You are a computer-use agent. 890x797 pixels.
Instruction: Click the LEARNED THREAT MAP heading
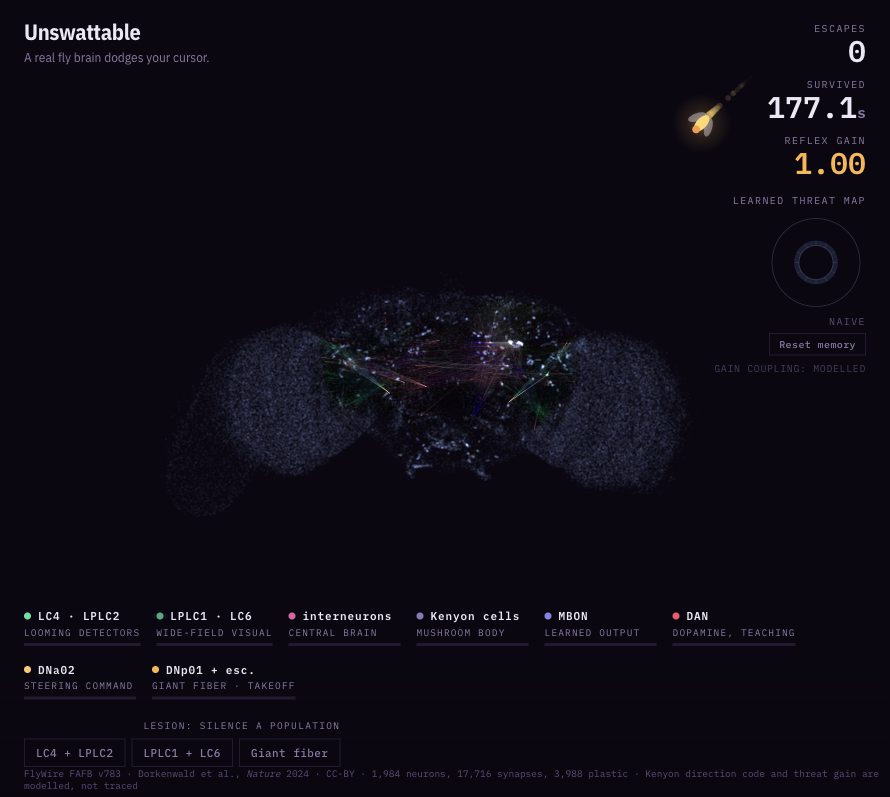click(799, 200)
